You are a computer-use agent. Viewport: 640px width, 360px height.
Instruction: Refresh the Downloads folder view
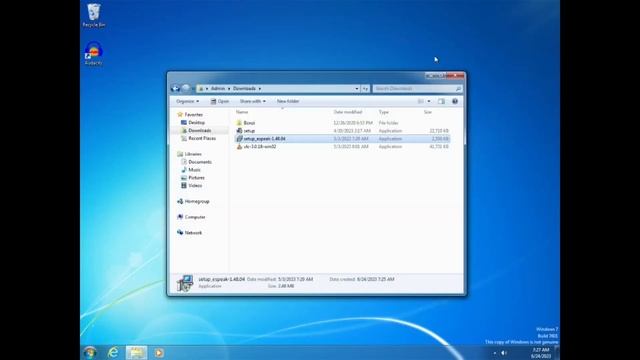(365, 89)
